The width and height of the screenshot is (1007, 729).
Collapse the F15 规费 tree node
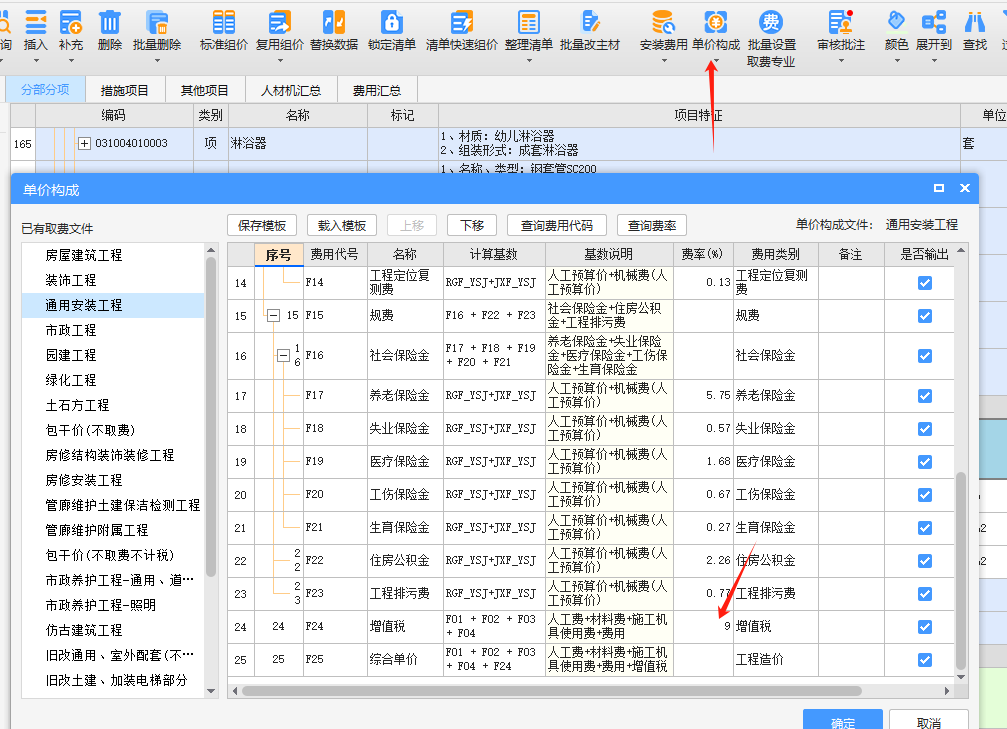274,315
